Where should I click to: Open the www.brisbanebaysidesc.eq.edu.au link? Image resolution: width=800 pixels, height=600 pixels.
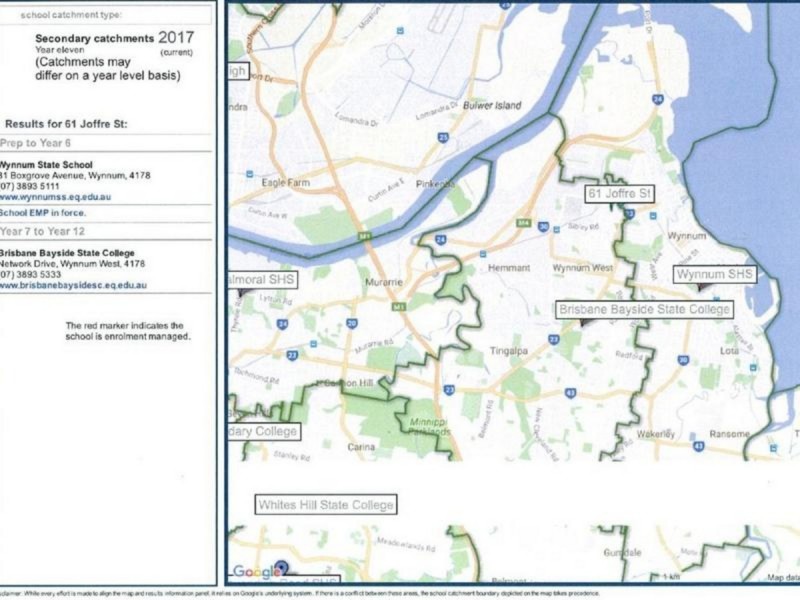74,286
